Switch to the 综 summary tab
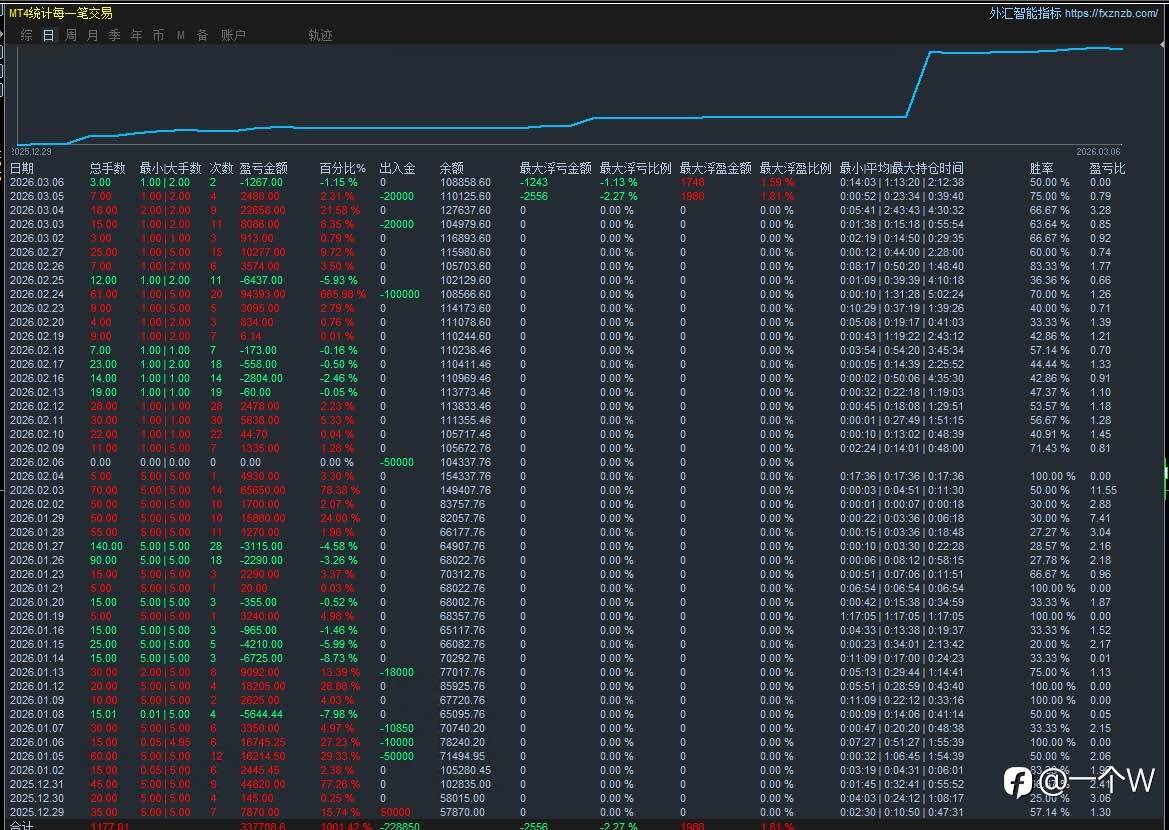This screenshot has height=830, width=1169. coord(26,35)
